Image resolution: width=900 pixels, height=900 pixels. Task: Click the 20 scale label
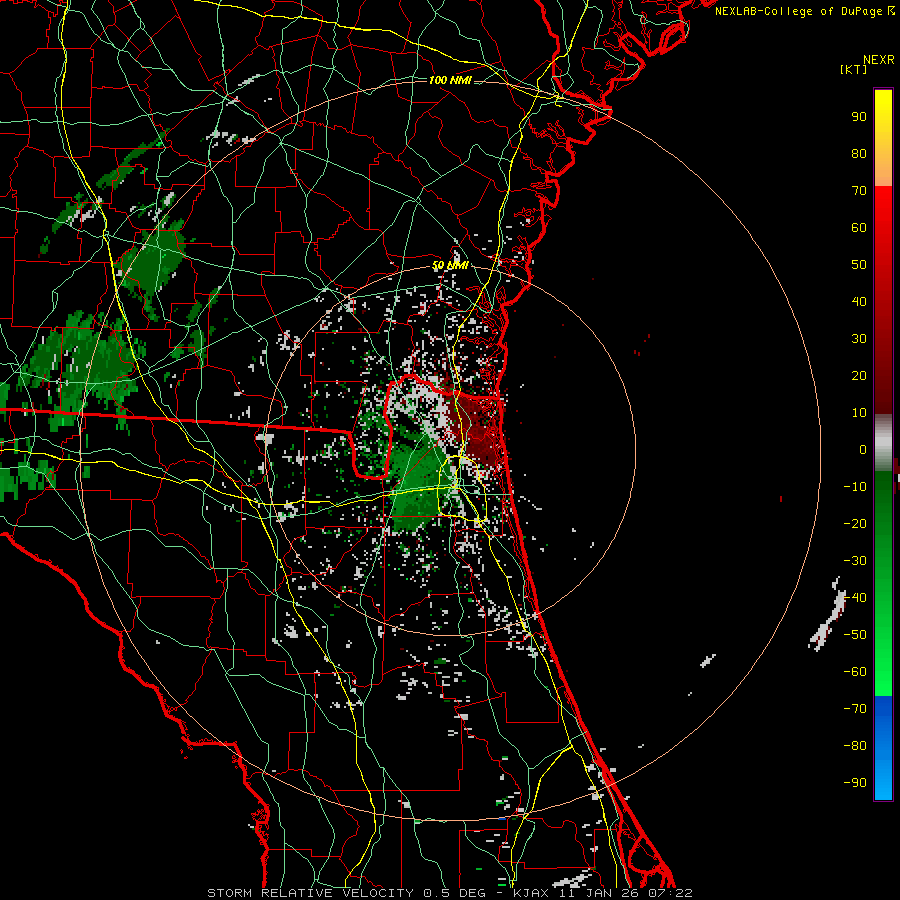coord(859,376)
